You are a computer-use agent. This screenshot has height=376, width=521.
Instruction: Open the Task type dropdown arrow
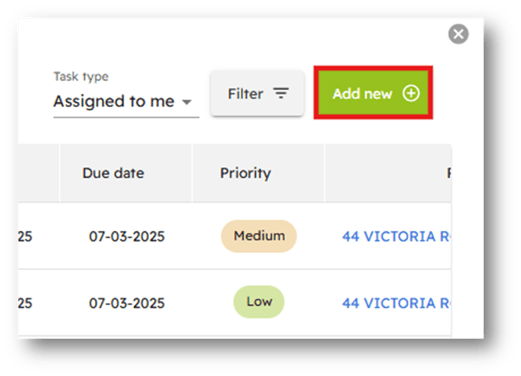pos(187,102)
